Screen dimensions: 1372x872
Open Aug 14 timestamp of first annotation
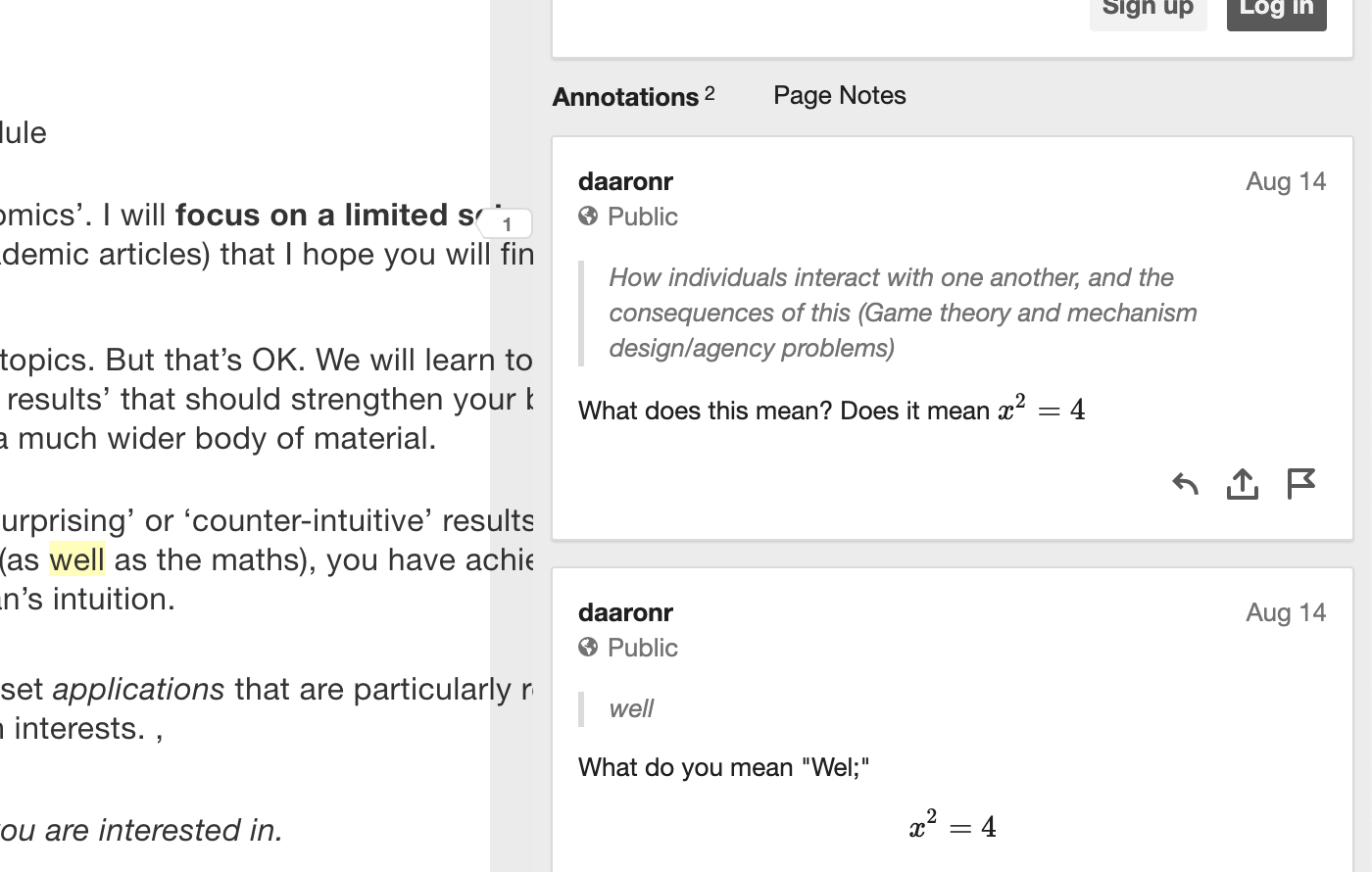click(1286, 181)
